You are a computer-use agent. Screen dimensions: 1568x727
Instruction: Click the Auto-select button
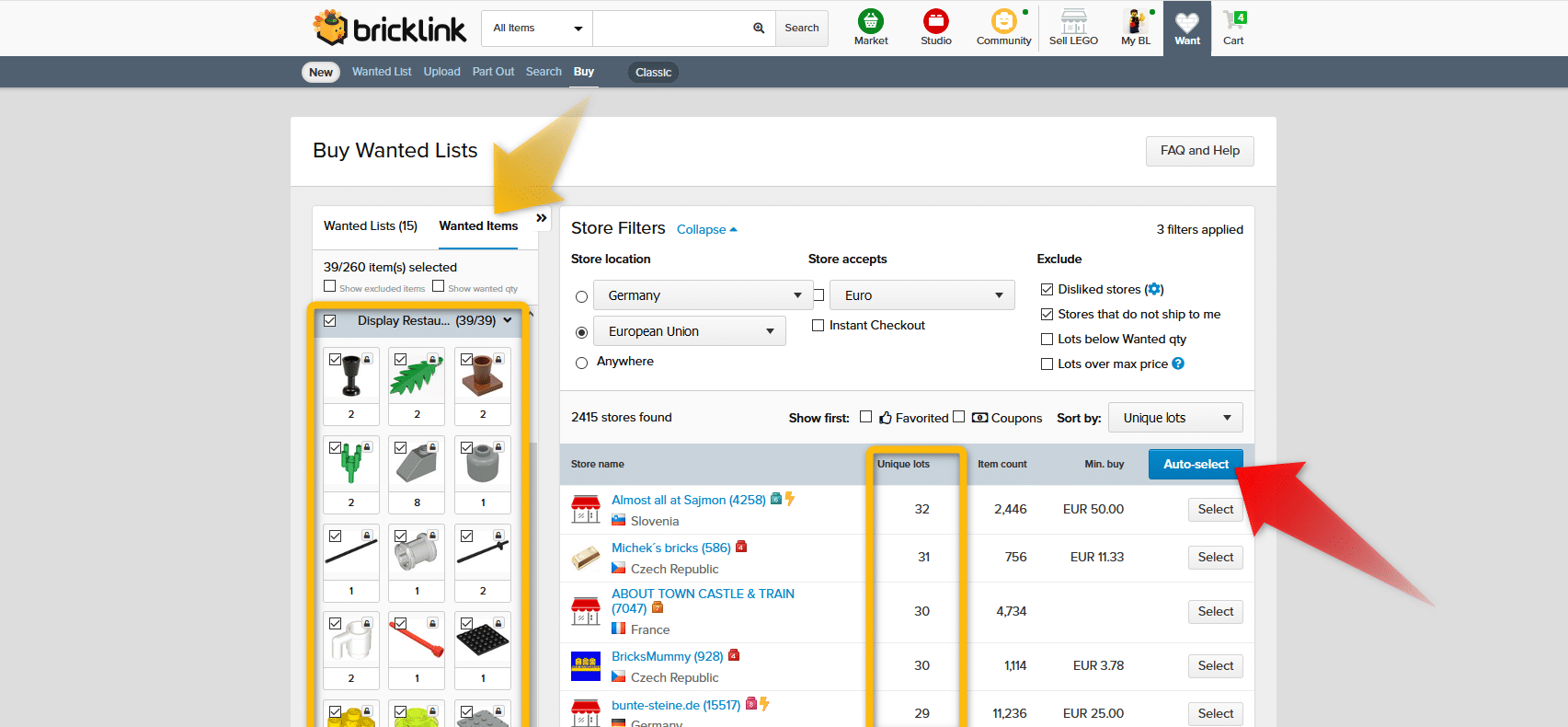[1196, 465]
